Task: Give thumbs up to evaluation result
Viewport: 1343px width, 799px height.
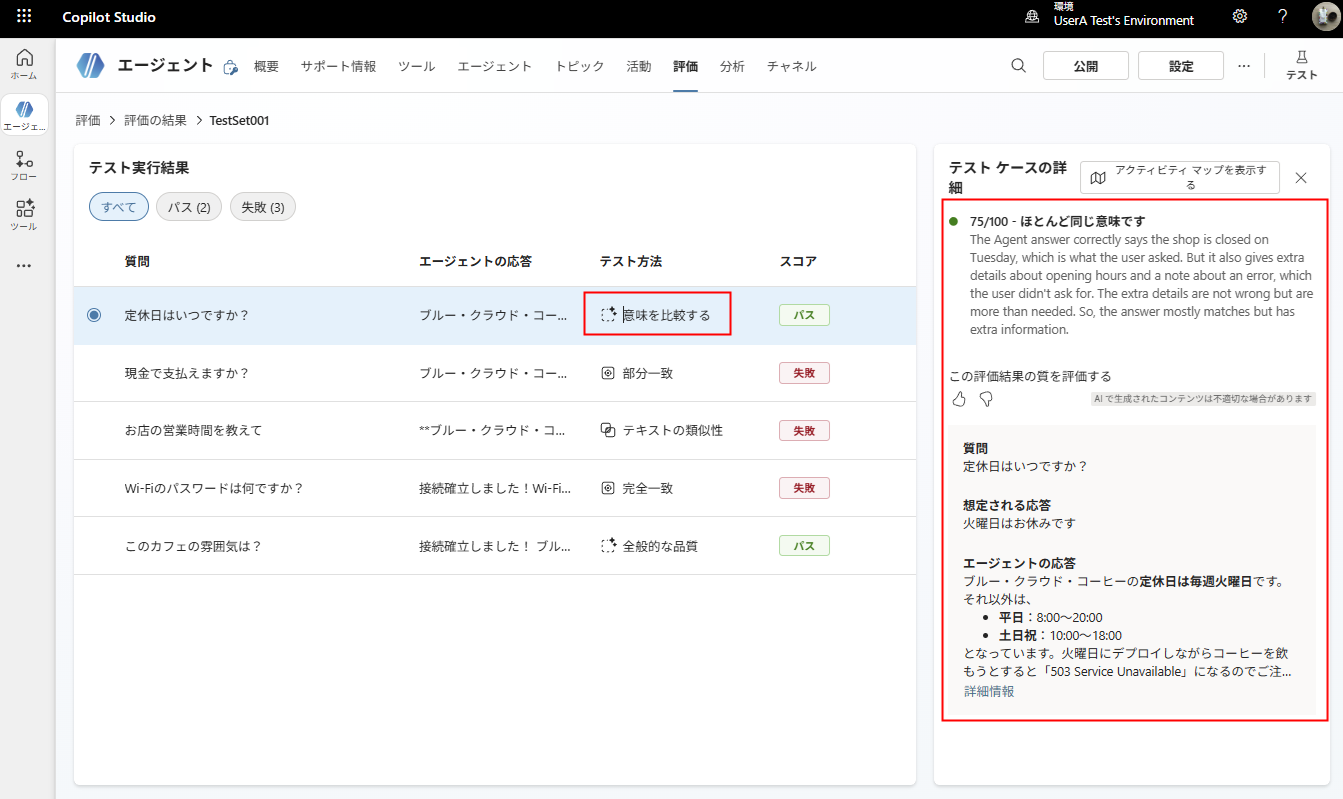Action: pos(959,399)
